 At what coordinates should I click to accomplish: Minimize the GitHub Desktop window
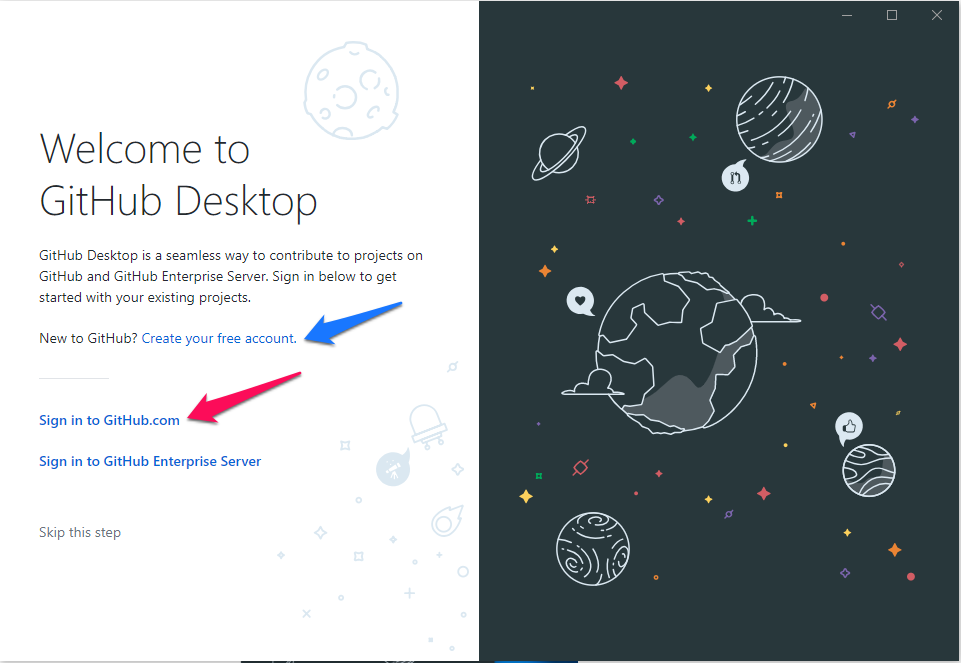click(x=847, y=15)
